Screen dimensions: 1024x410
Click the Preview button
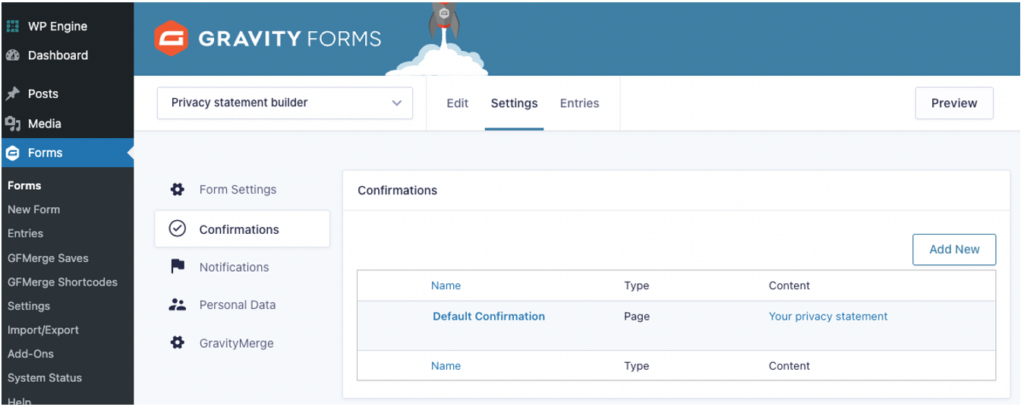954,103
